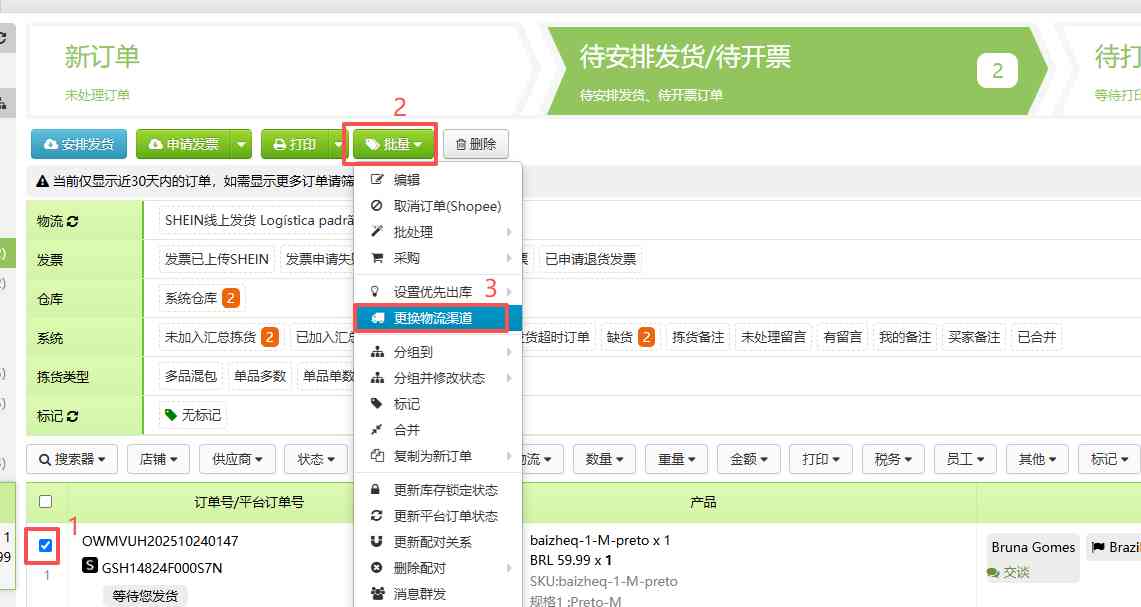This screenshot has width=1141, height=607.
Task: Open the 申请发票 dropdown arrow
Action: click(x=240, y=144)
